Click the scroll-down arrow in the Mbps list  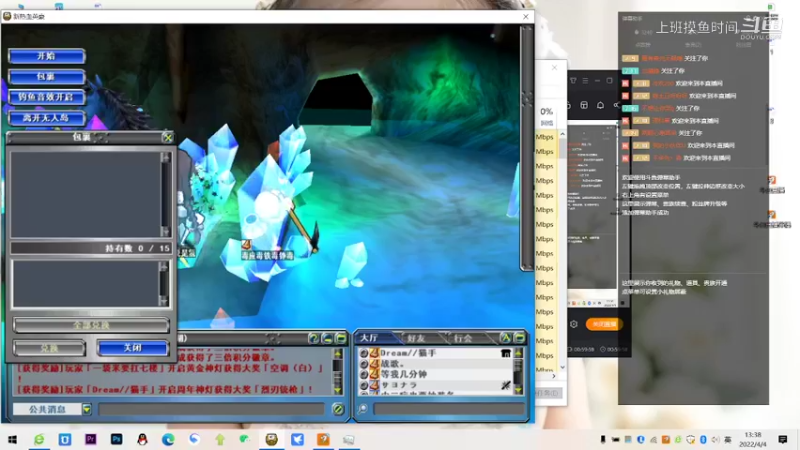click(x=562, y=367)
